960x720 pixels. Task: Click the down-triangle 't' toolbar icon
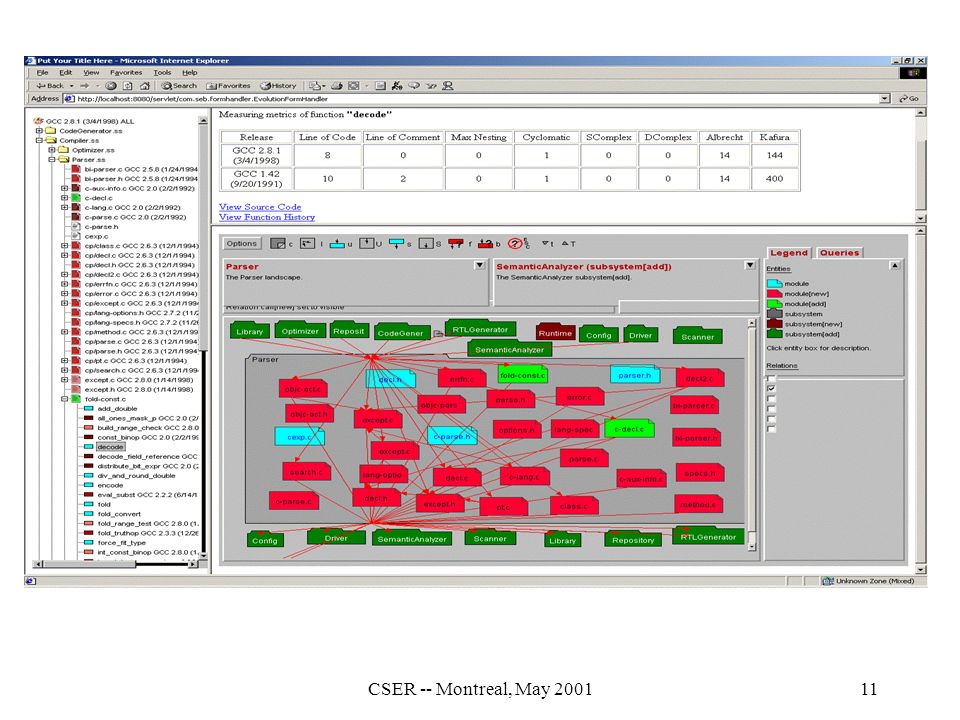(x=545, y=243)
